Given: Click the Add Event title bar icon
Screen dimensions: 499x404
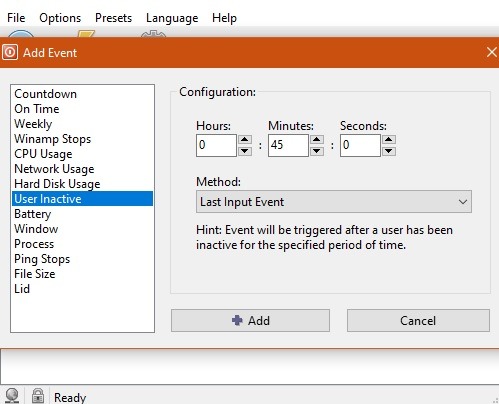Looking at the screenshot, I should (10, 52).
